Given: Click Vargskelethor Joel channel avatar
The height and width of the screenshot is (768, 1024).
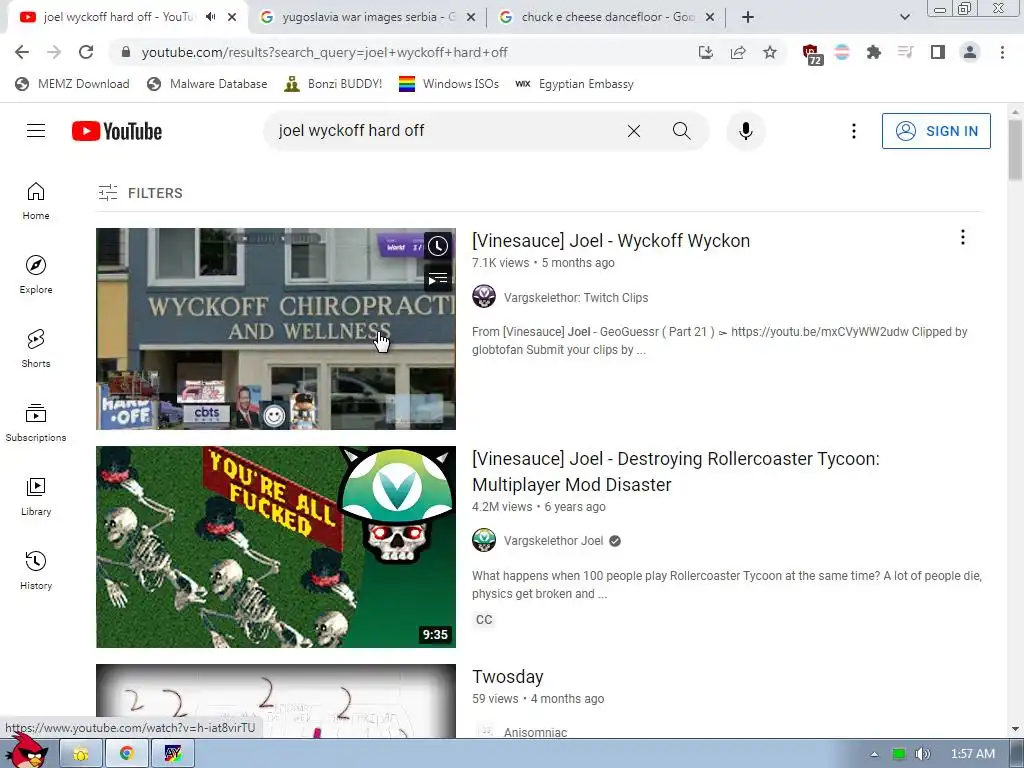Looking at the screenshot, I should point(484,540).
